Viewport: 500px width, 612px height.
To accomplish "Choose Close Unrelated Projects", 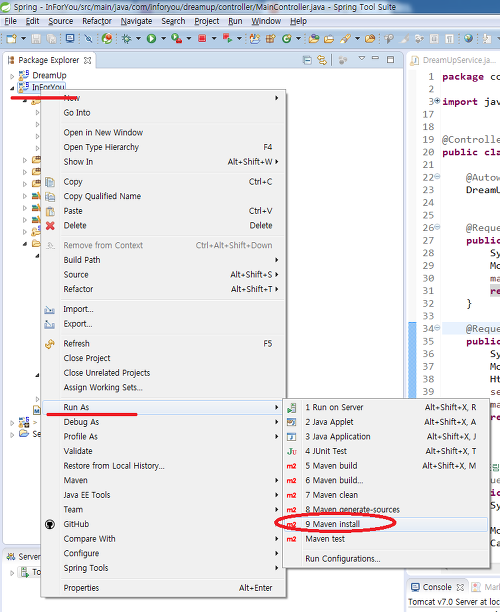I will (x=163, y=373).
